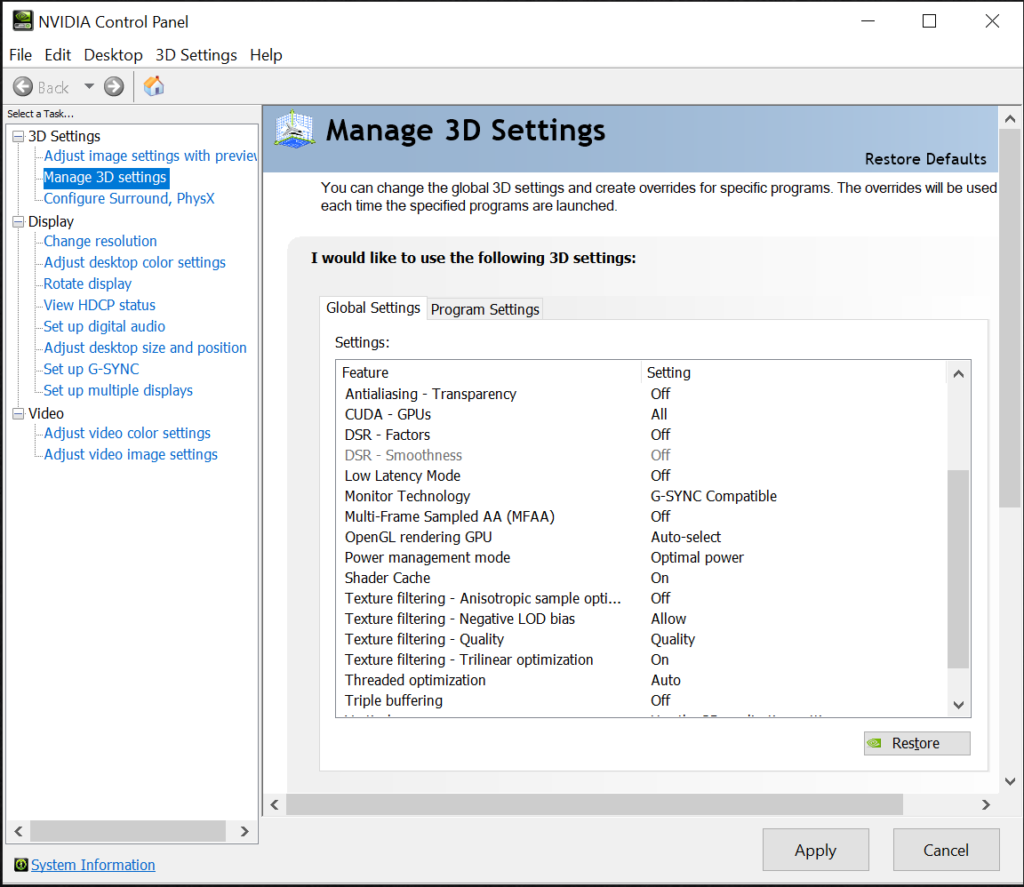
Task: Apply the current 3D settings
Action: [x=815, y=850]
